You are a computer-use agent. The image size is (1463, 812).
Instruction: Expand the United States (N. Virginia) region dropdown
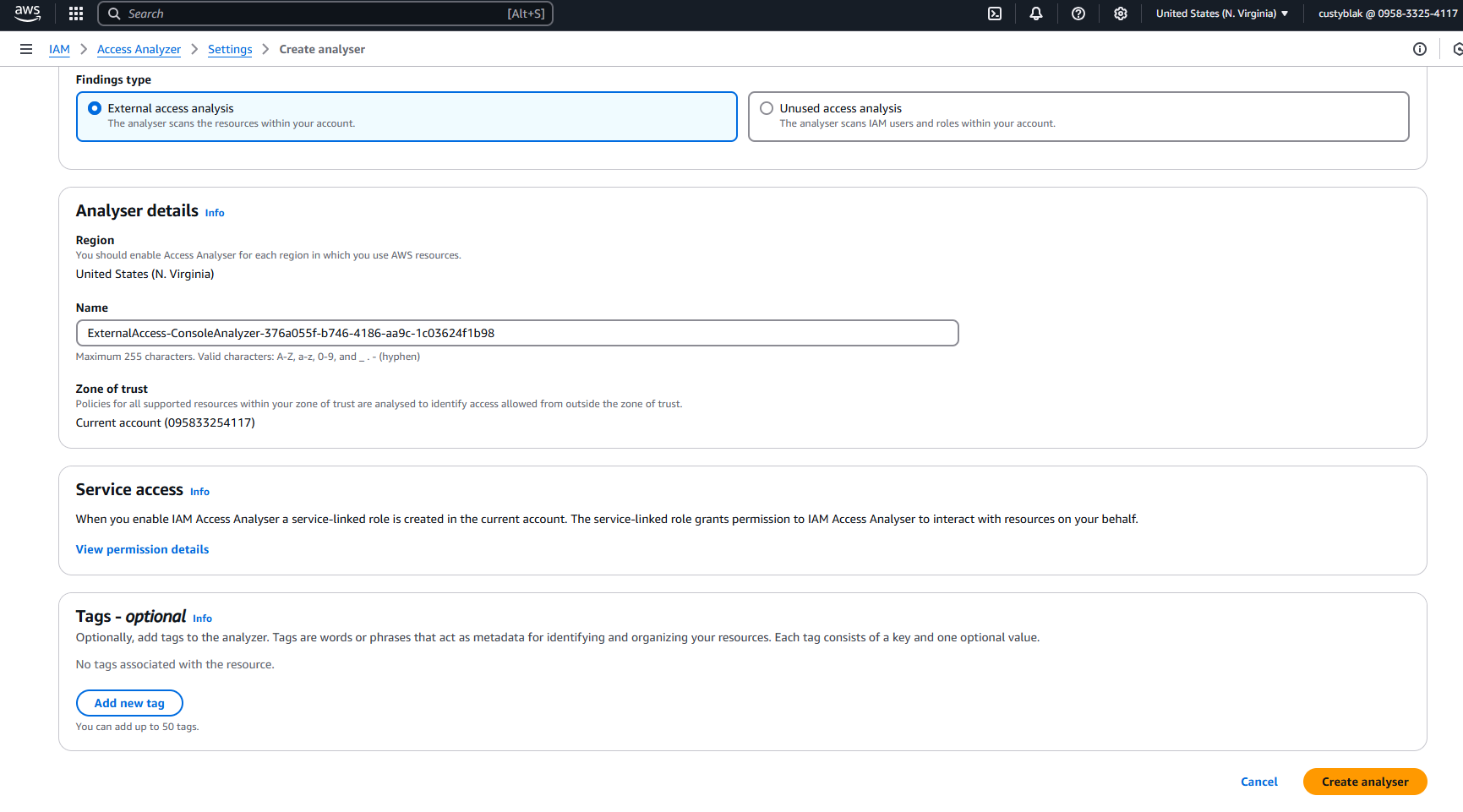[1222, 14]
